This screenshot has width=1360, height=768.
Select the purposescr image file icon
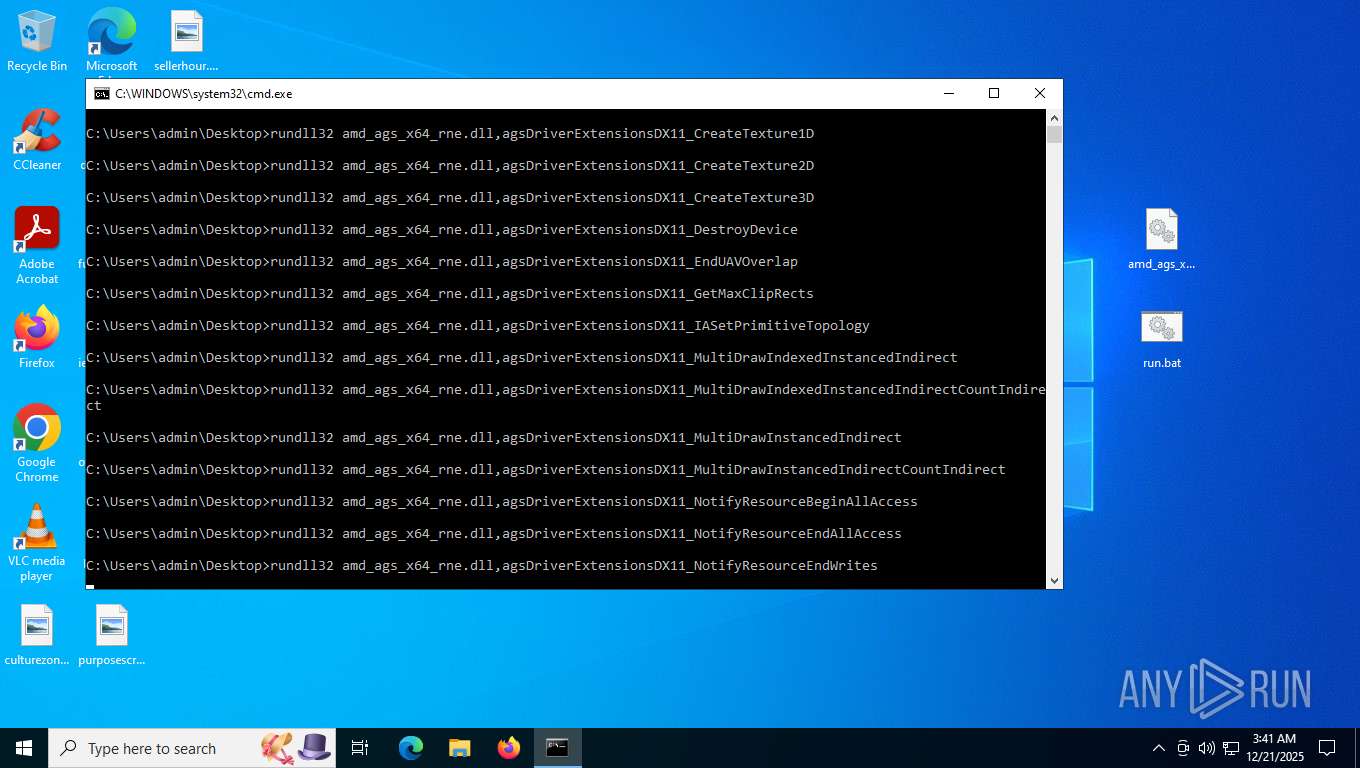tap(112, 636)
